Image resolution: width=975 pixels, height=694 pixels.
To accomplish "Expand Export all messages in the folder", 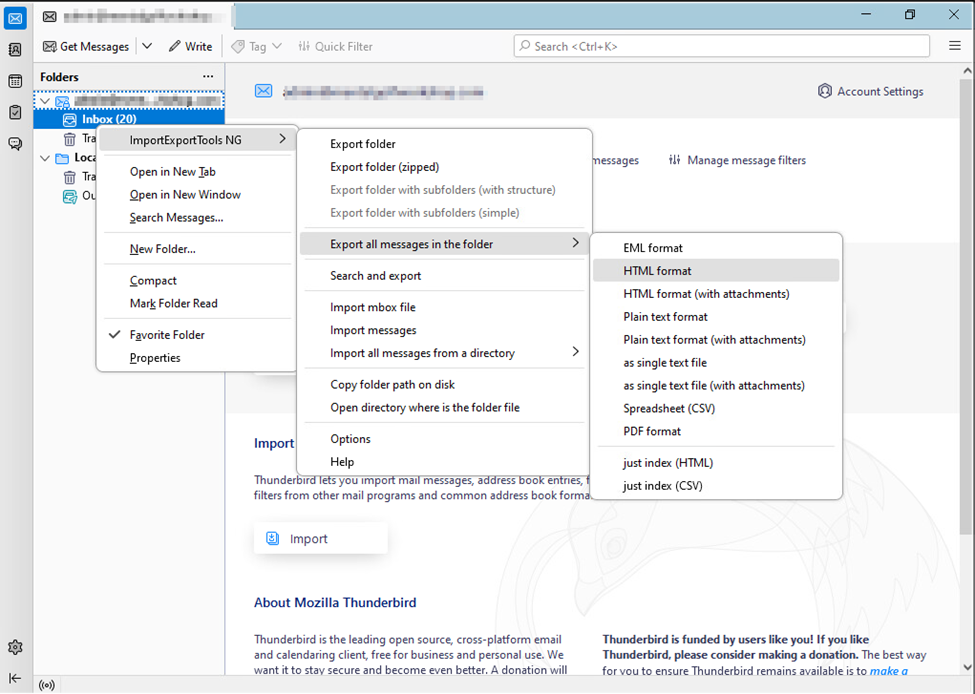I will coord(443,244).
